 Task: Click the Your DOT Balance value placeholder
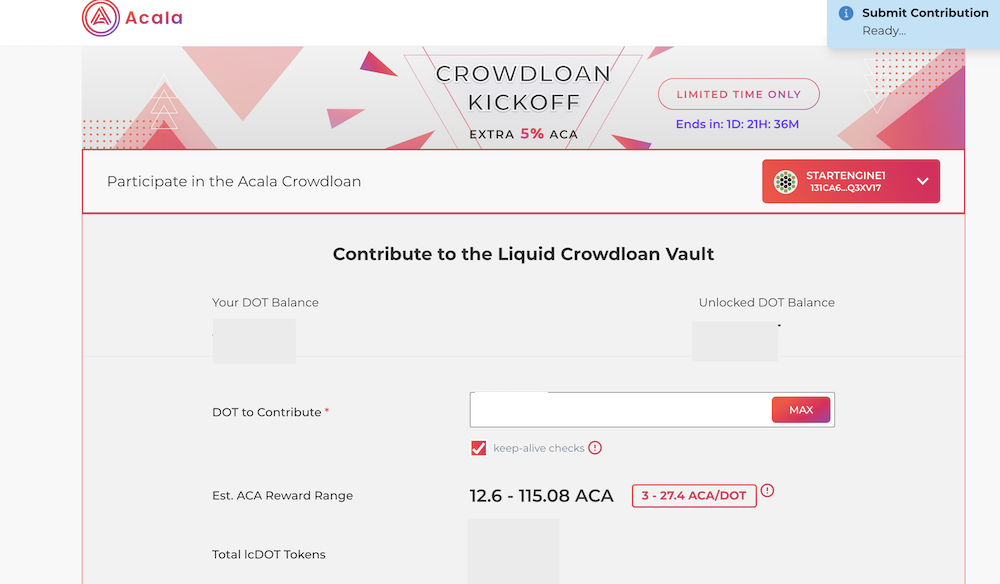pyautogui.click(x=254, y=341)
